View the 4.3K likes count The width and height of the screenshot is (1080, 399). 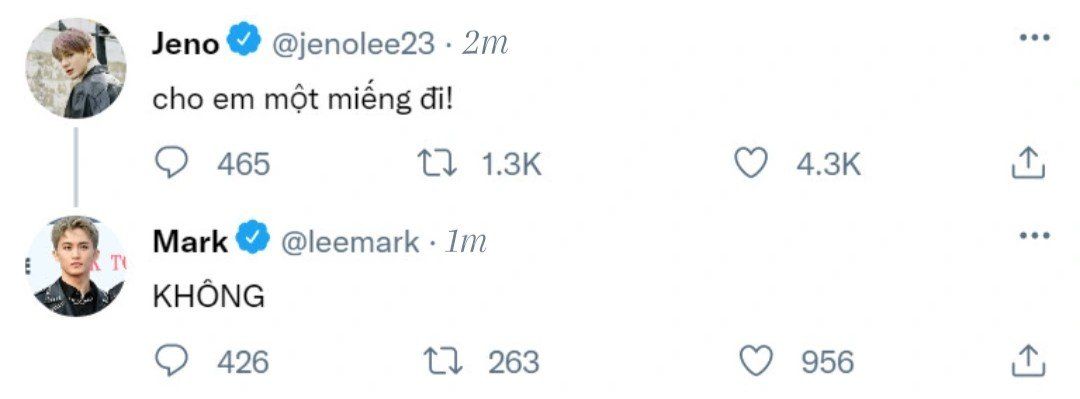point(829,165)
